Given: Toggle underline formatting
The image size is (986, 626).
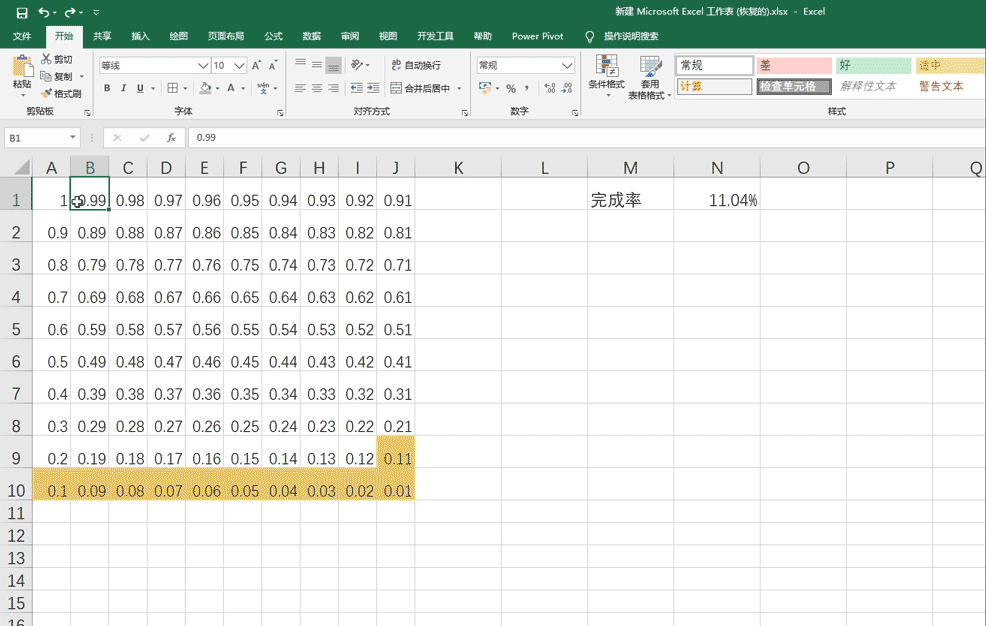Looking at the screenshot, I should coord(140,89).
